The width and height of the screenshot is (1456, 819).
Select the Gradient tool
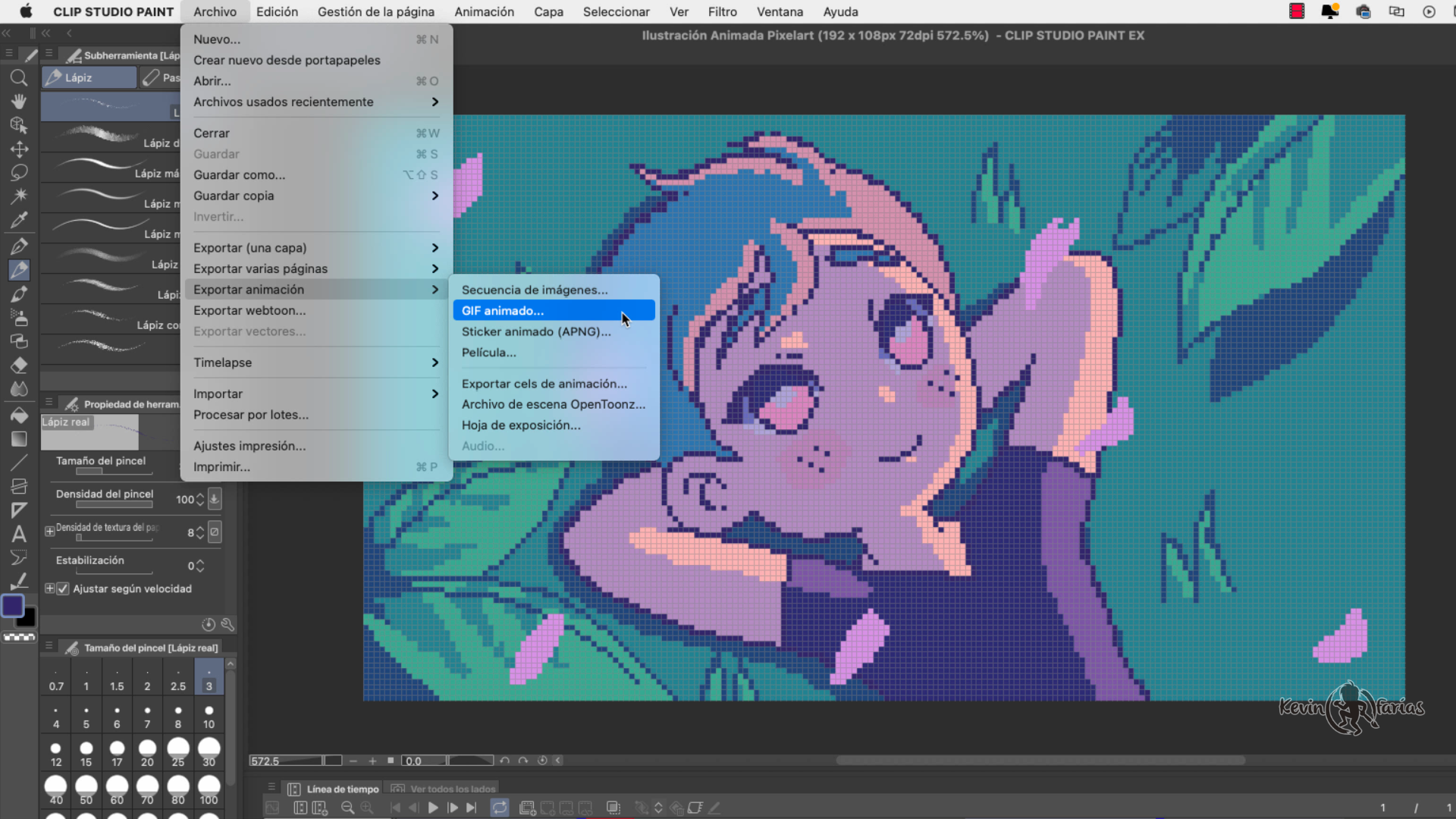(x=19, y=438)
